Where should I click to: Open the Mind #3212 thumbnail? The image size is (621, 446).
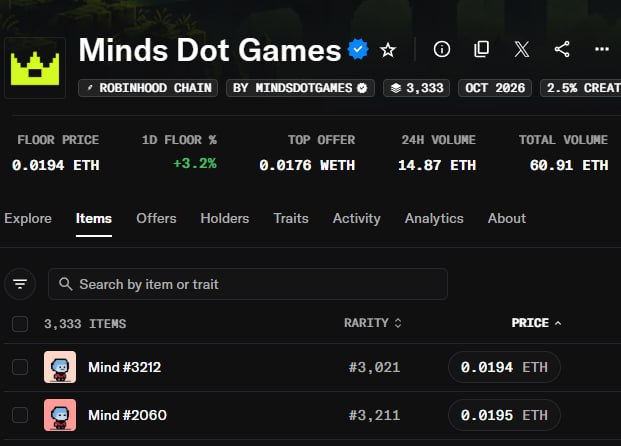point(60,367)
